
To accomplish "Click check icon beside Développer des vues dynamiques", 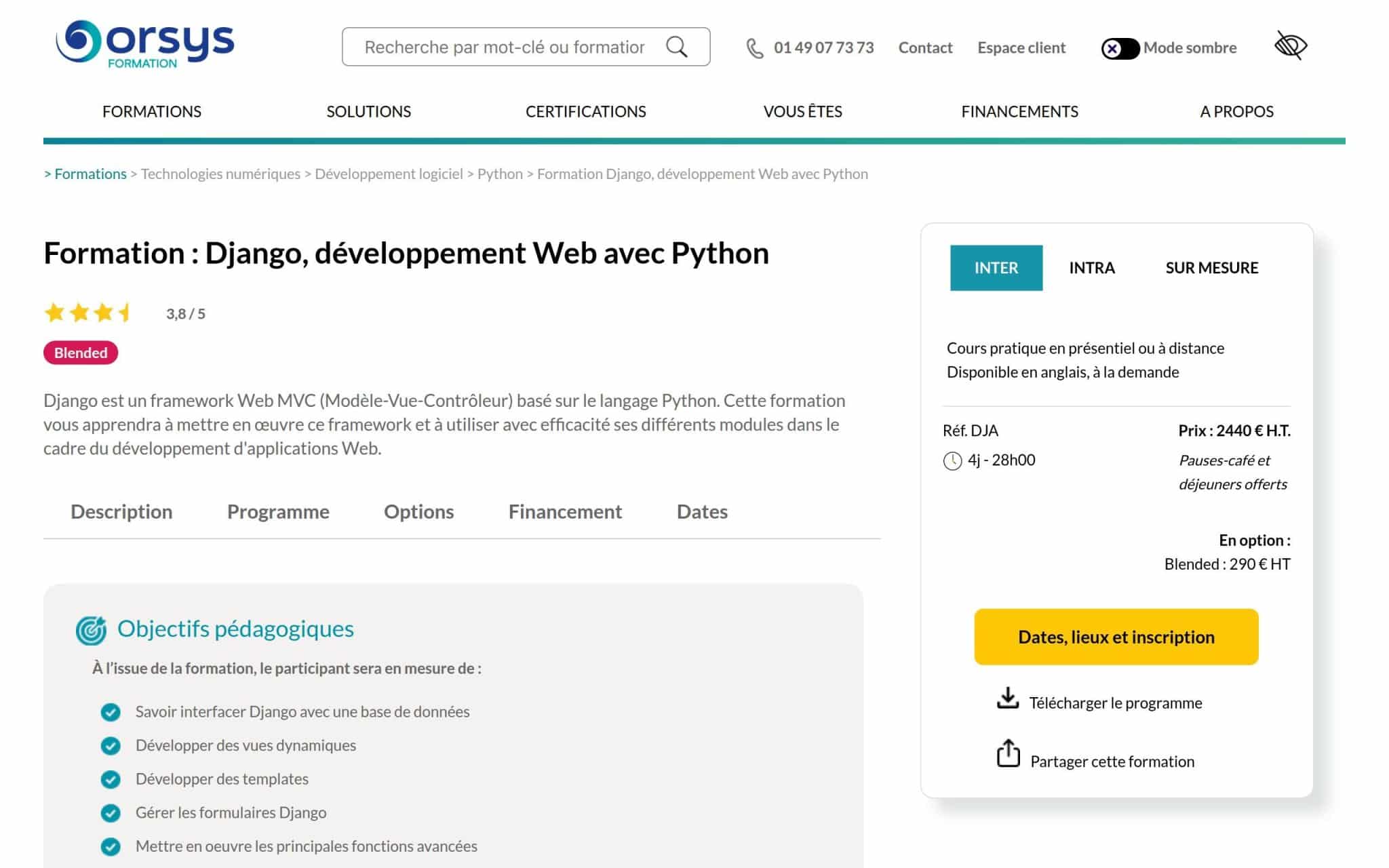I will 111,746.
